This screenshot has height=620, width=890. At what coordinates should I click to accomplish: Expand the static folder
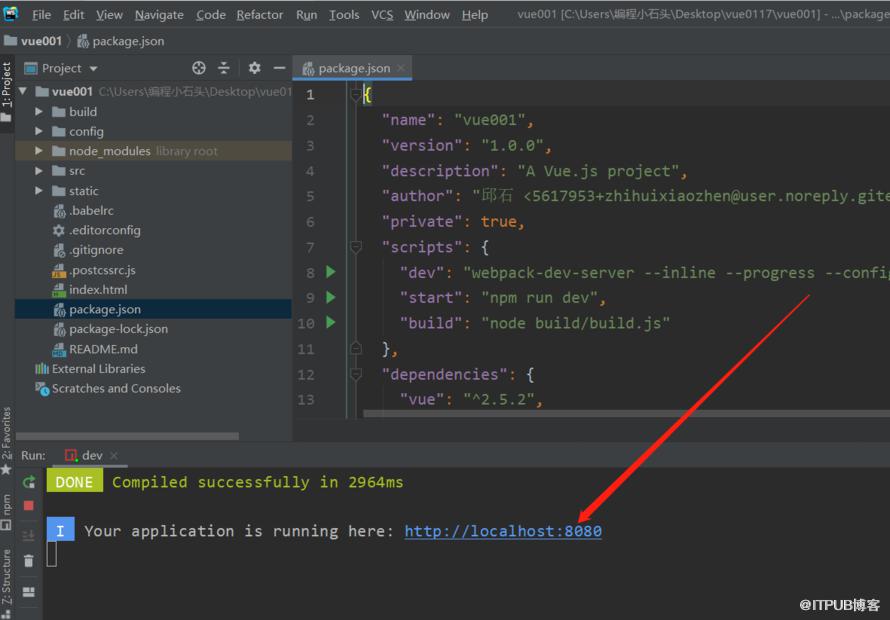click(39, 191)
